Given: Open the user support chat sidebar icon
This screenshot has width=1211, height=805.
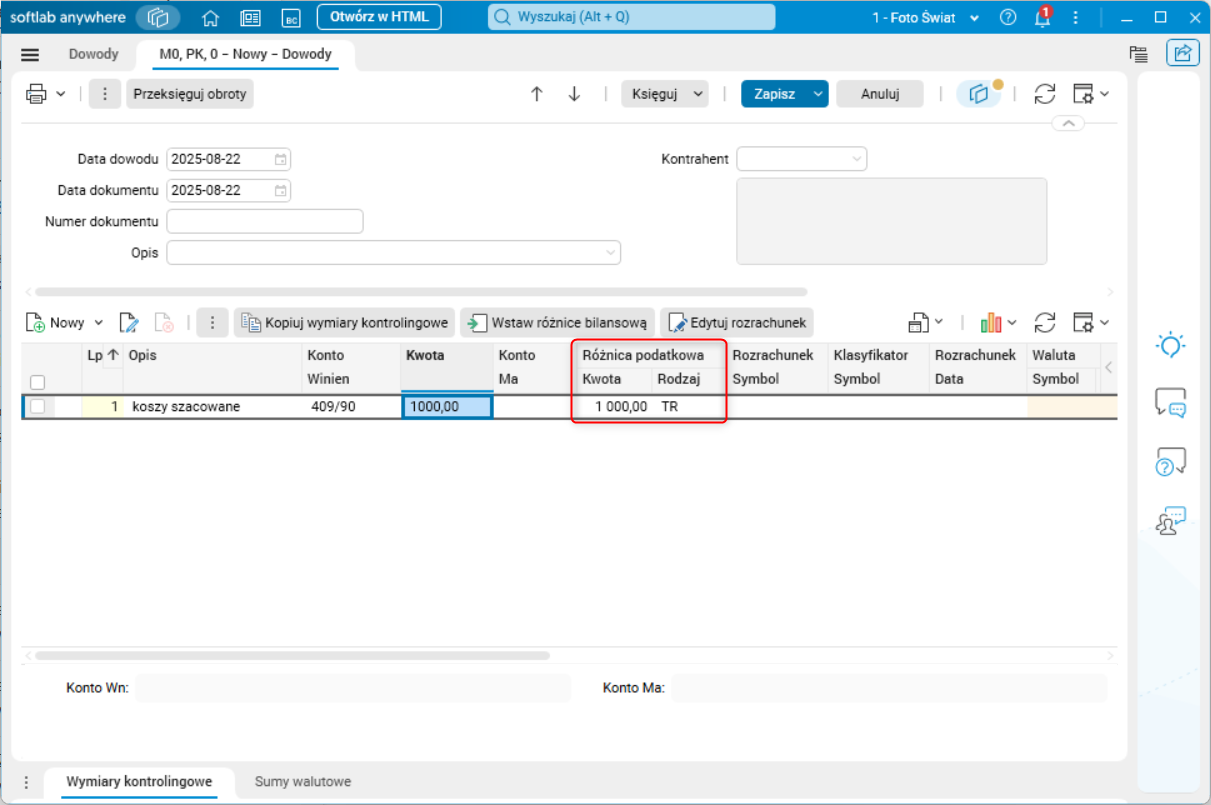Looking at the screenshot, I should (x=1170, y=520).
